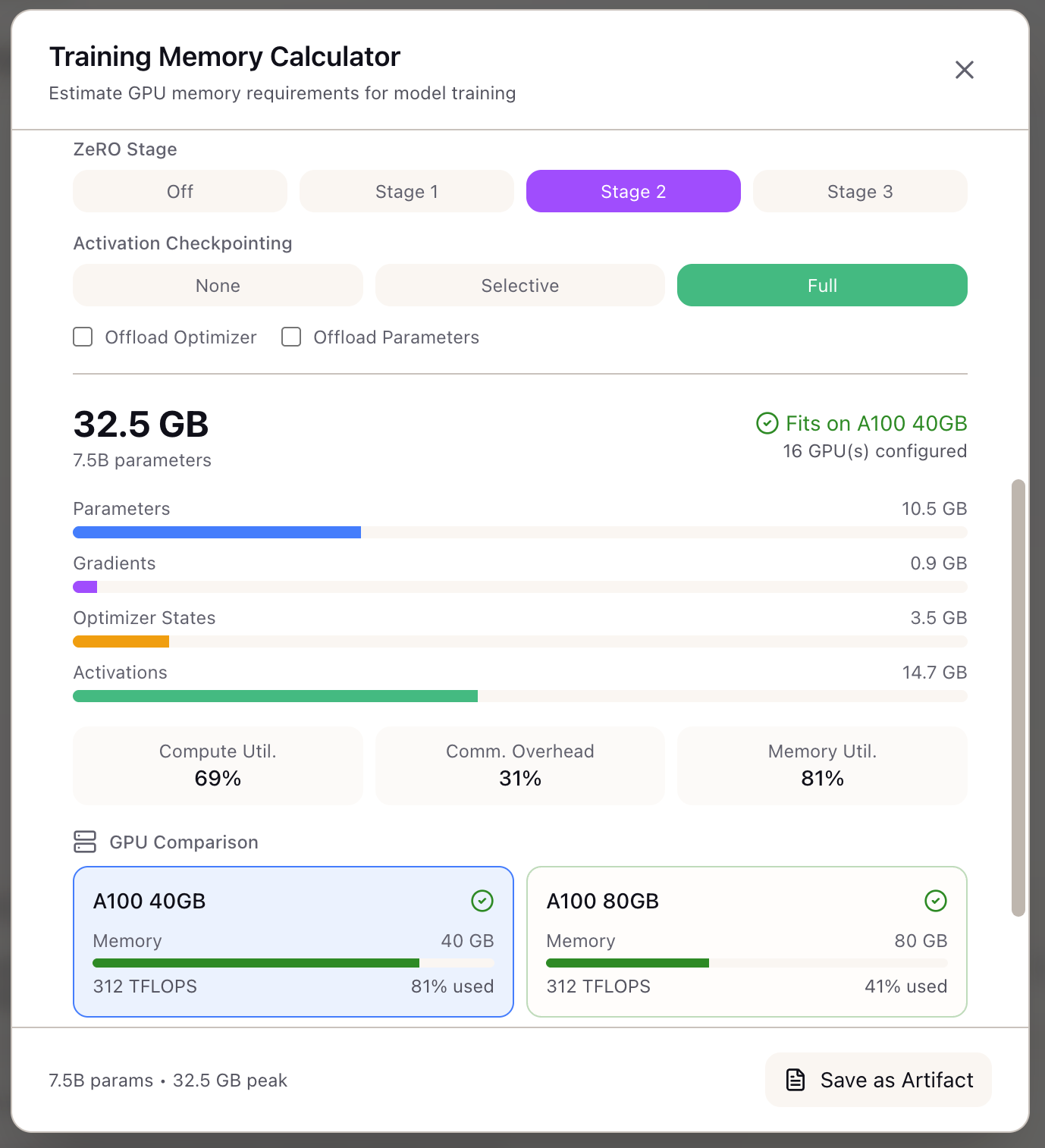Screen dimensions: 1045x1148
Task: Switch ZeRO Stage to Stage 3
Action: click(859, 191)
